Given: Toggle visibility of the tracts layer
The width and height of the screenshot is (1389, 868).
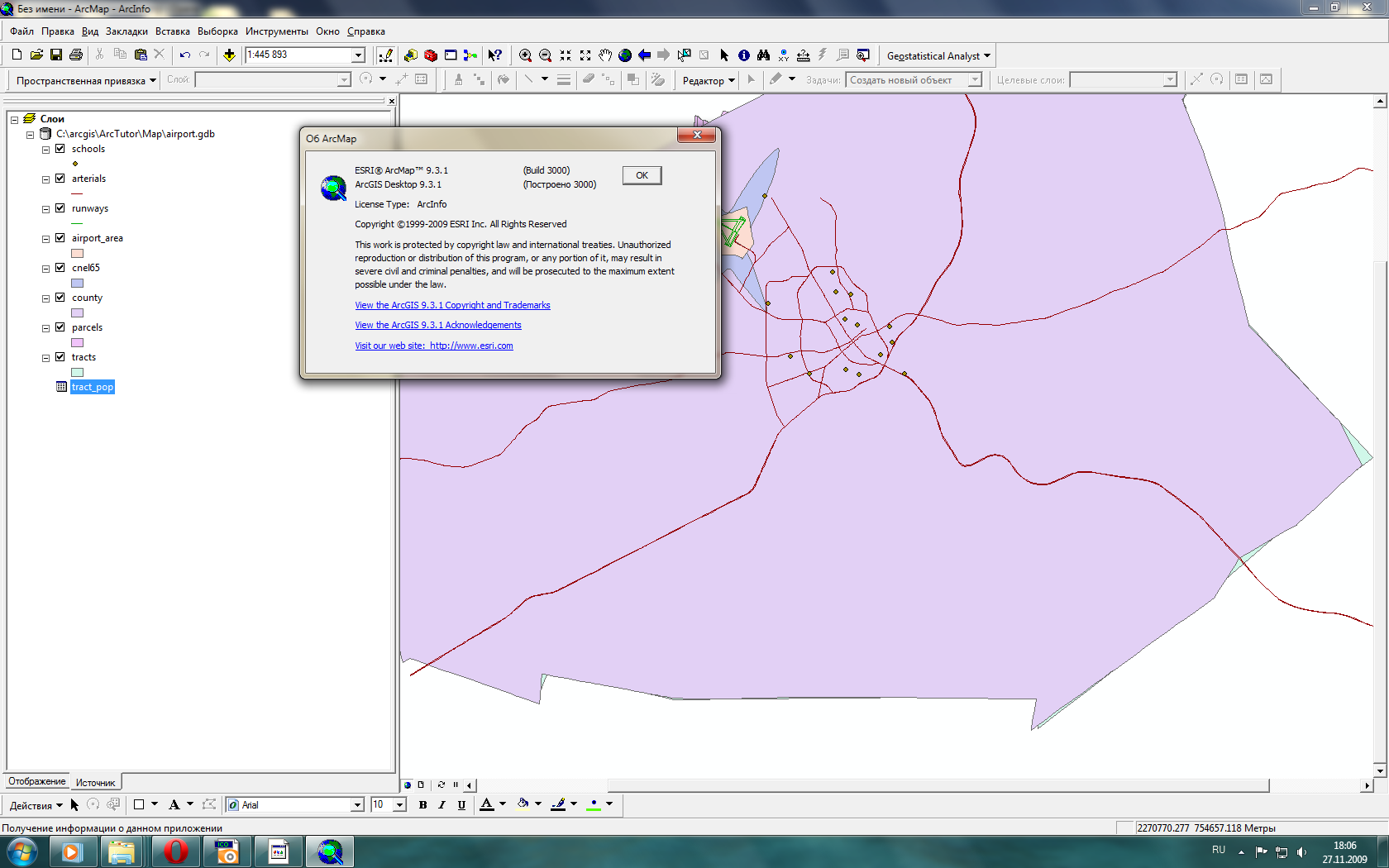Looking at the screenshot, I should pyautogui.click(x=60, y=357).
